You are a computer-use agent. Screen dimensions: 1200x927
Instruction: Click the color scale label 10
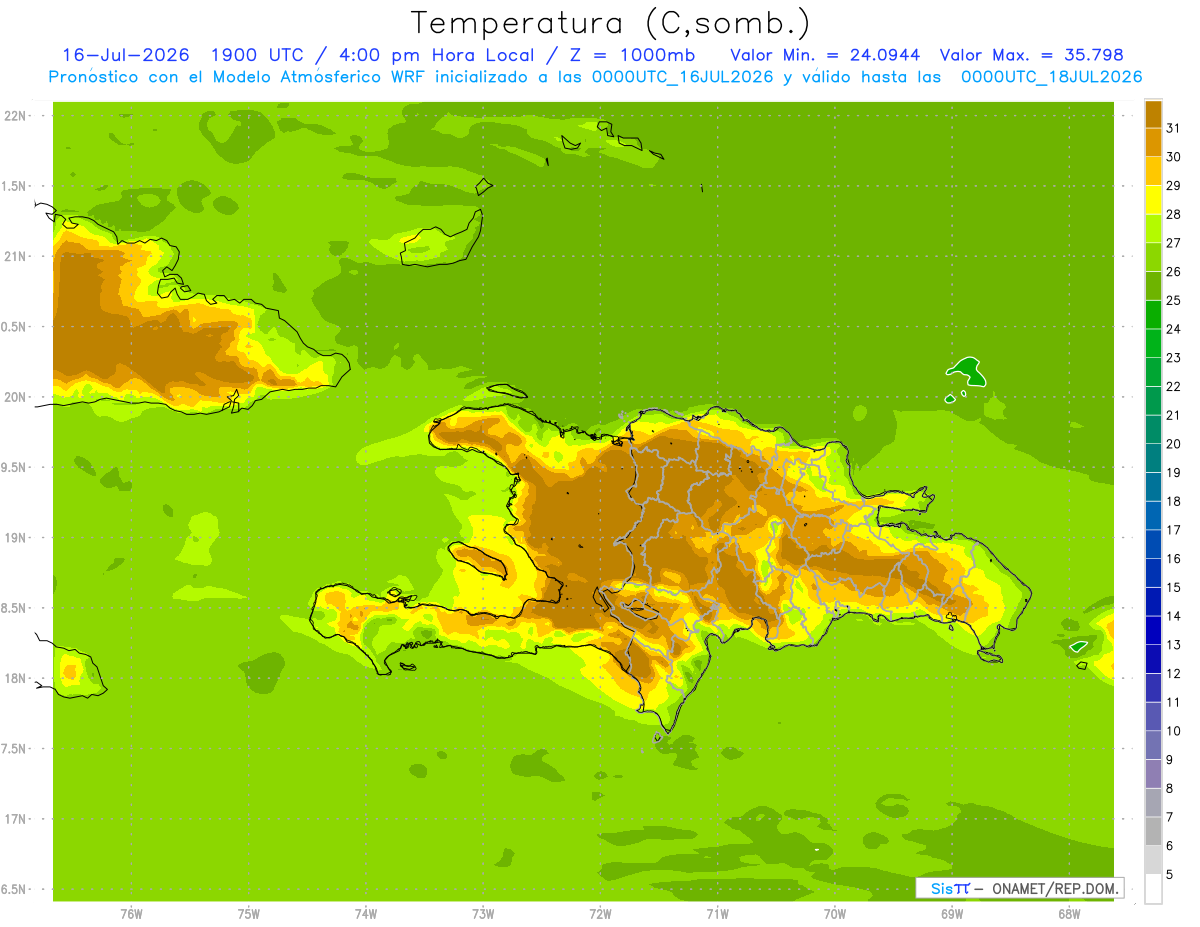click(x=1173, y=731)
